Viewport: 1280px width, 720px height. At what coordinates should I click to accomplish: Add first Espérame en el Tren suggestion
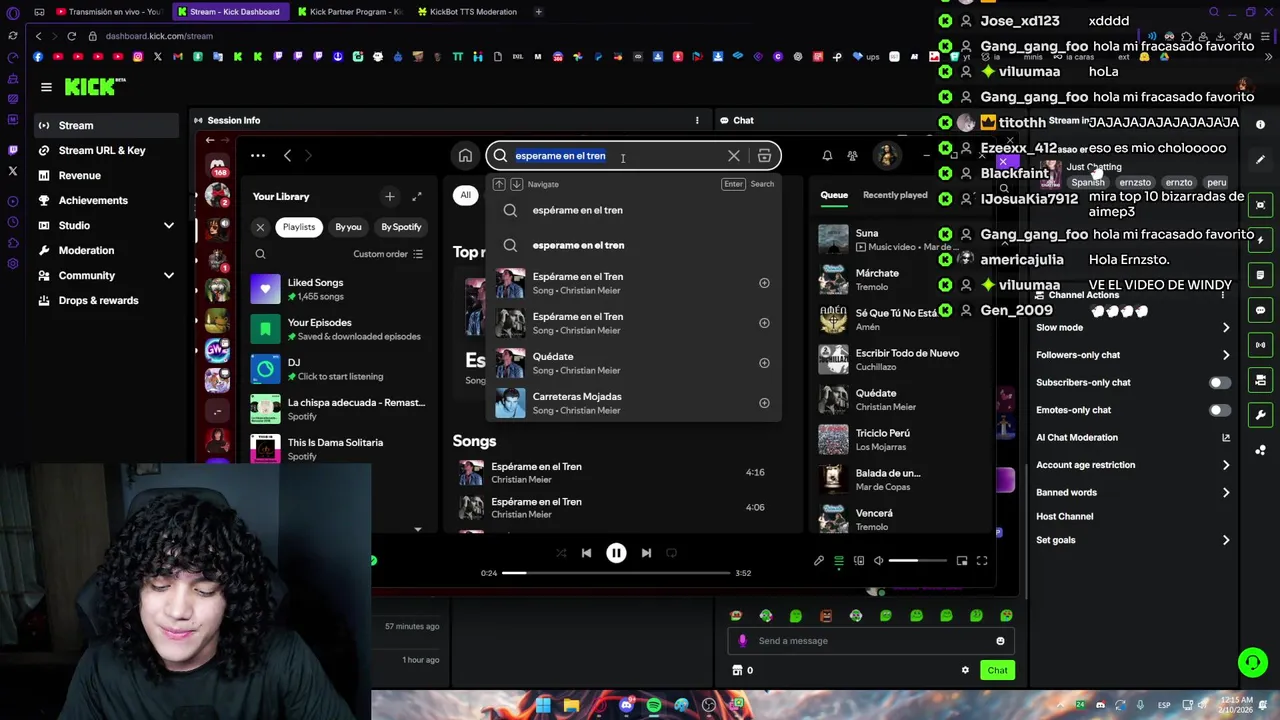point(764,283)
